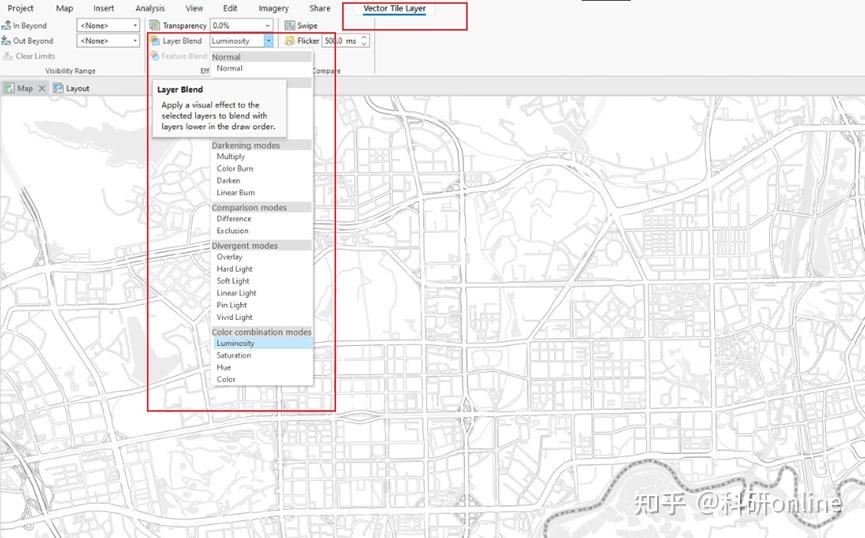Activate the Flicker tool
Image resolution: width=865 pixels, height=538 pixels.
[302, 41]
